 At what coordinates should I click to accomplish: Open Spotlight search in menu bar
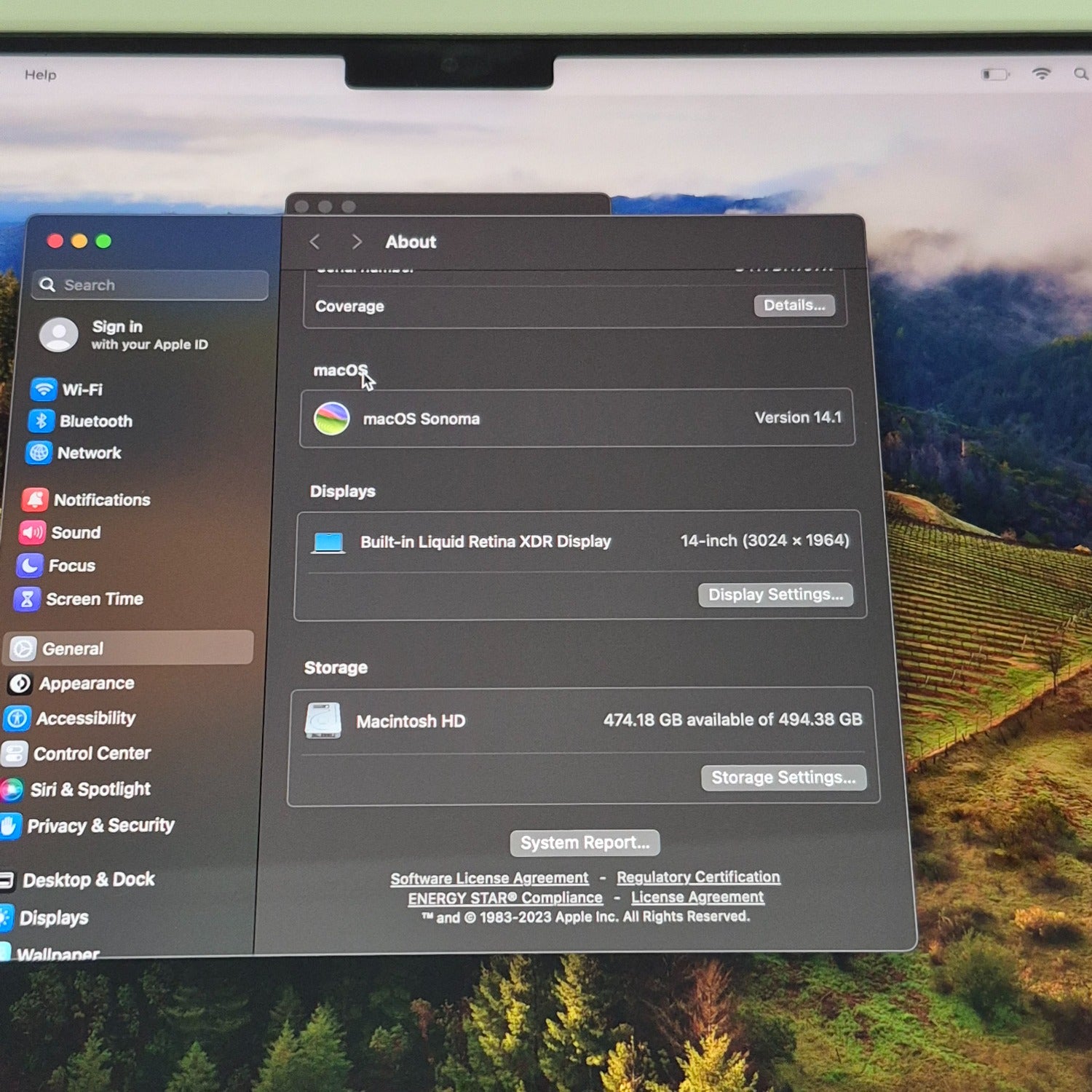(1081, 74)
